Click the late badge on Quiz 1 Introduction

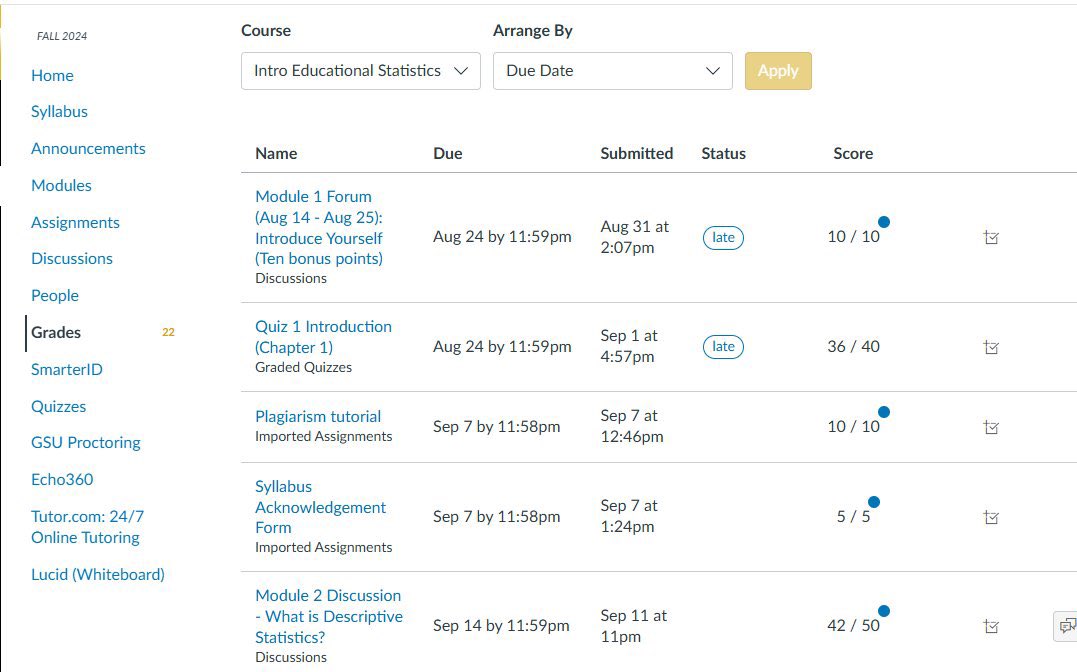(723, 347)
